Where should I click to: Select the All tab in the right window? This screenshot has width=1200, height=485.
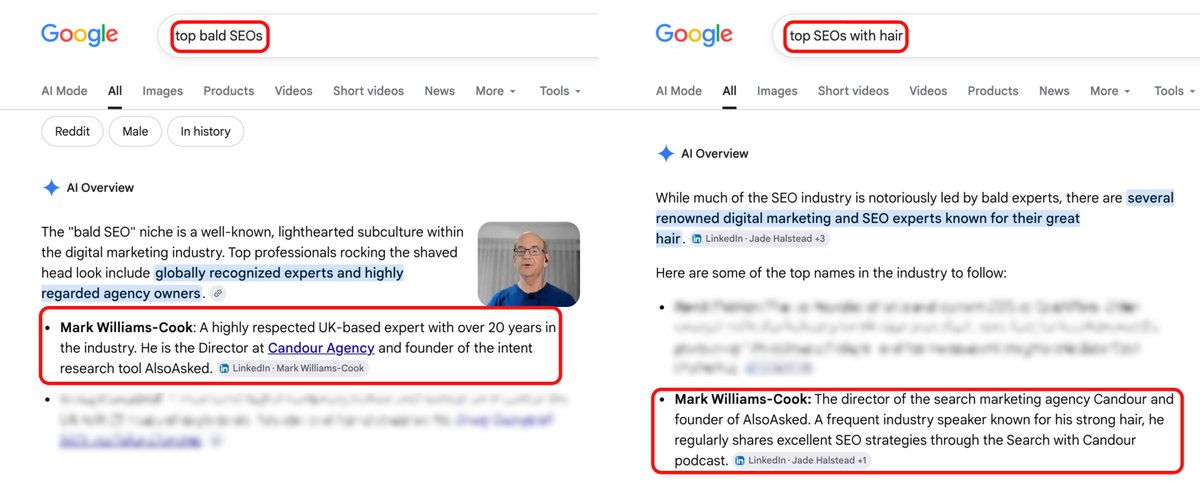[730, 91]
